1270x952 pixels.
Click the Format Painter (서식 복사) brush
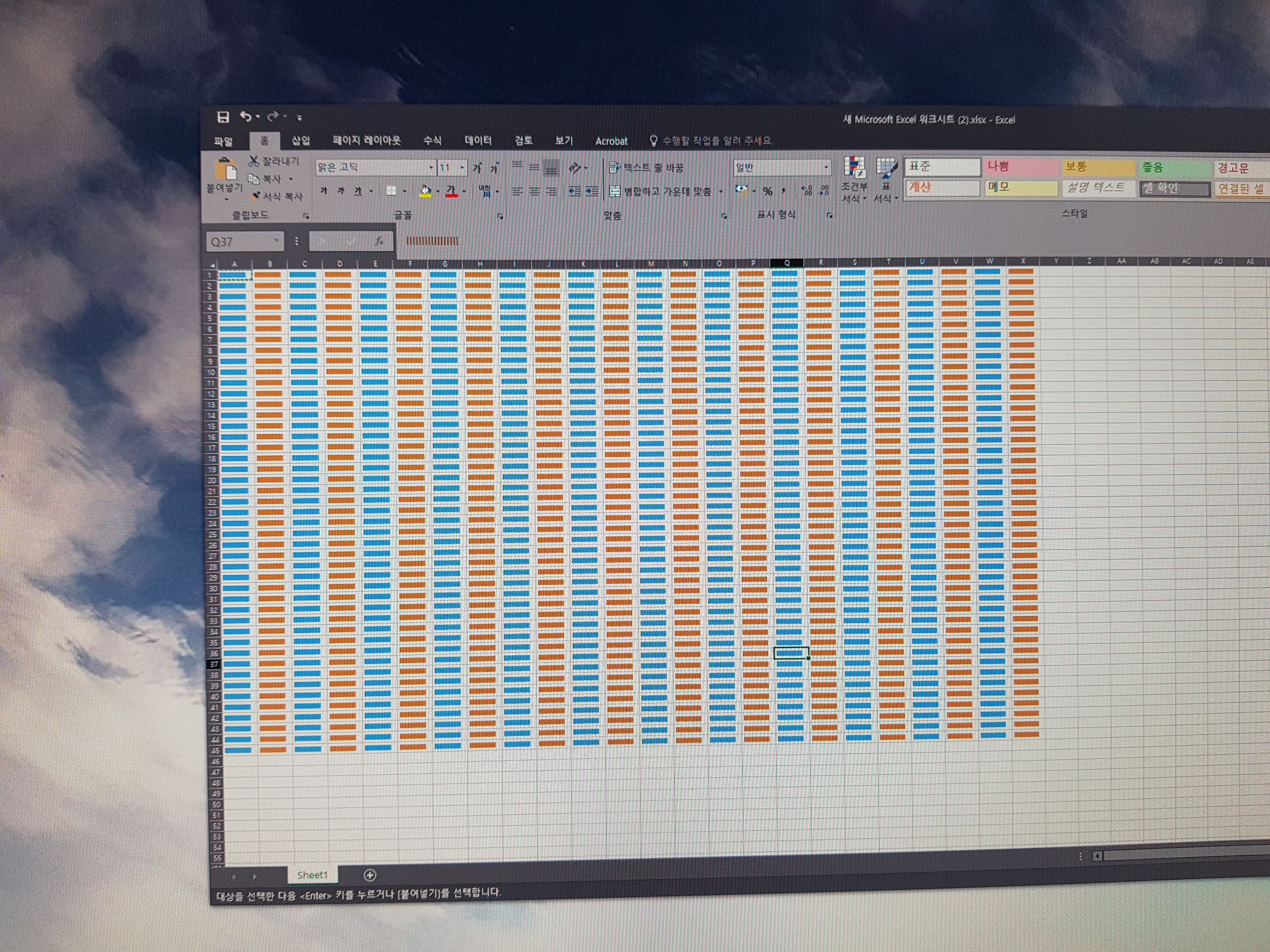pyautogui.click(x=257, y=196)
